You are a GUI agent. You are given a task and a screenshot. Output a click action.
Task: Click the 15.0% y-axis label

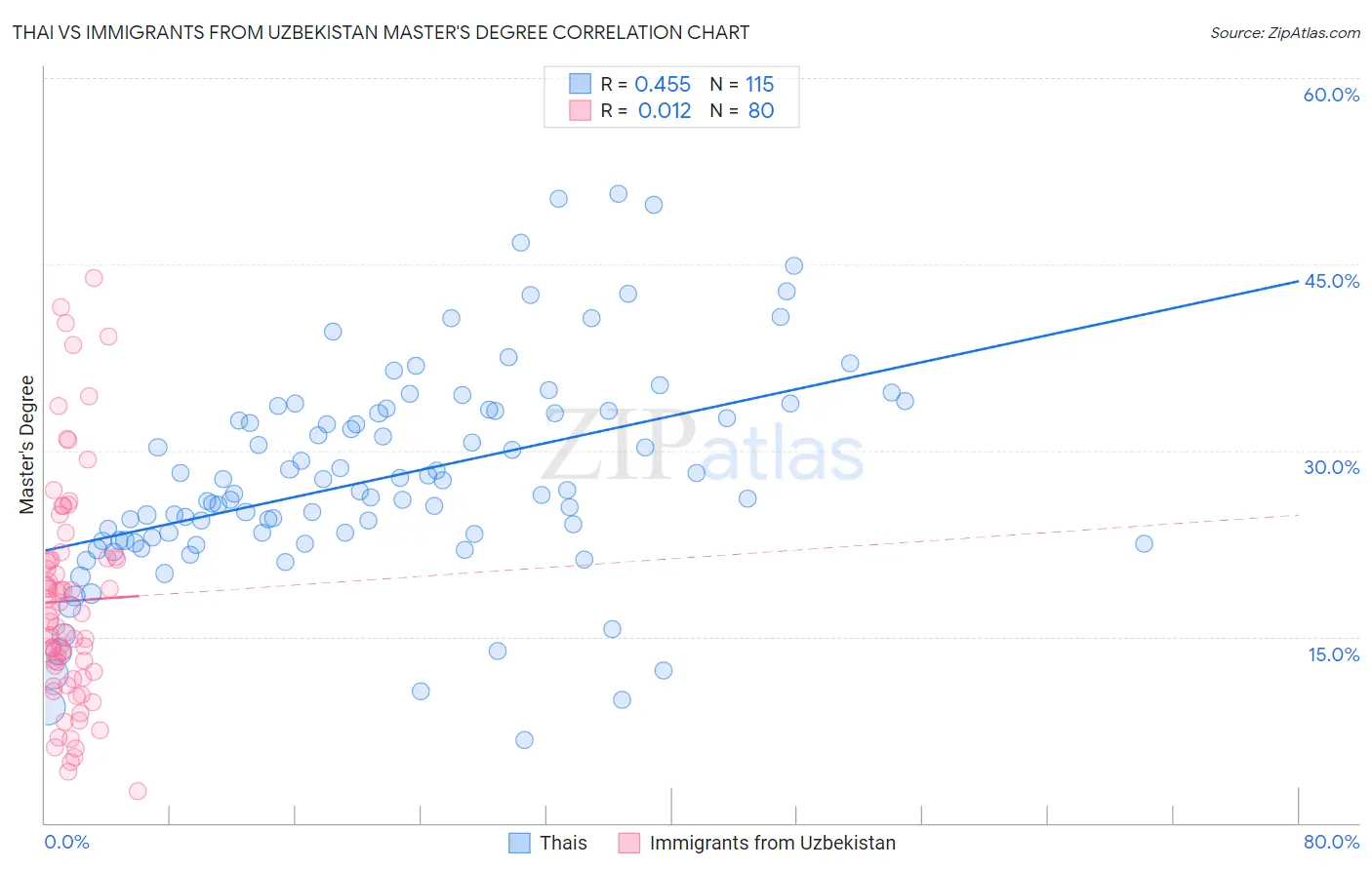tap(1333, 654)
